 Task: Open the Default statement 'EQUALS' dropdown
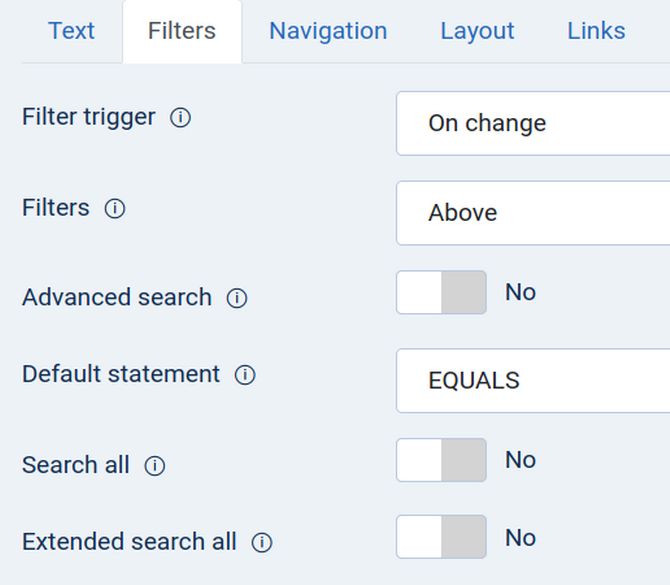point(533,381)
